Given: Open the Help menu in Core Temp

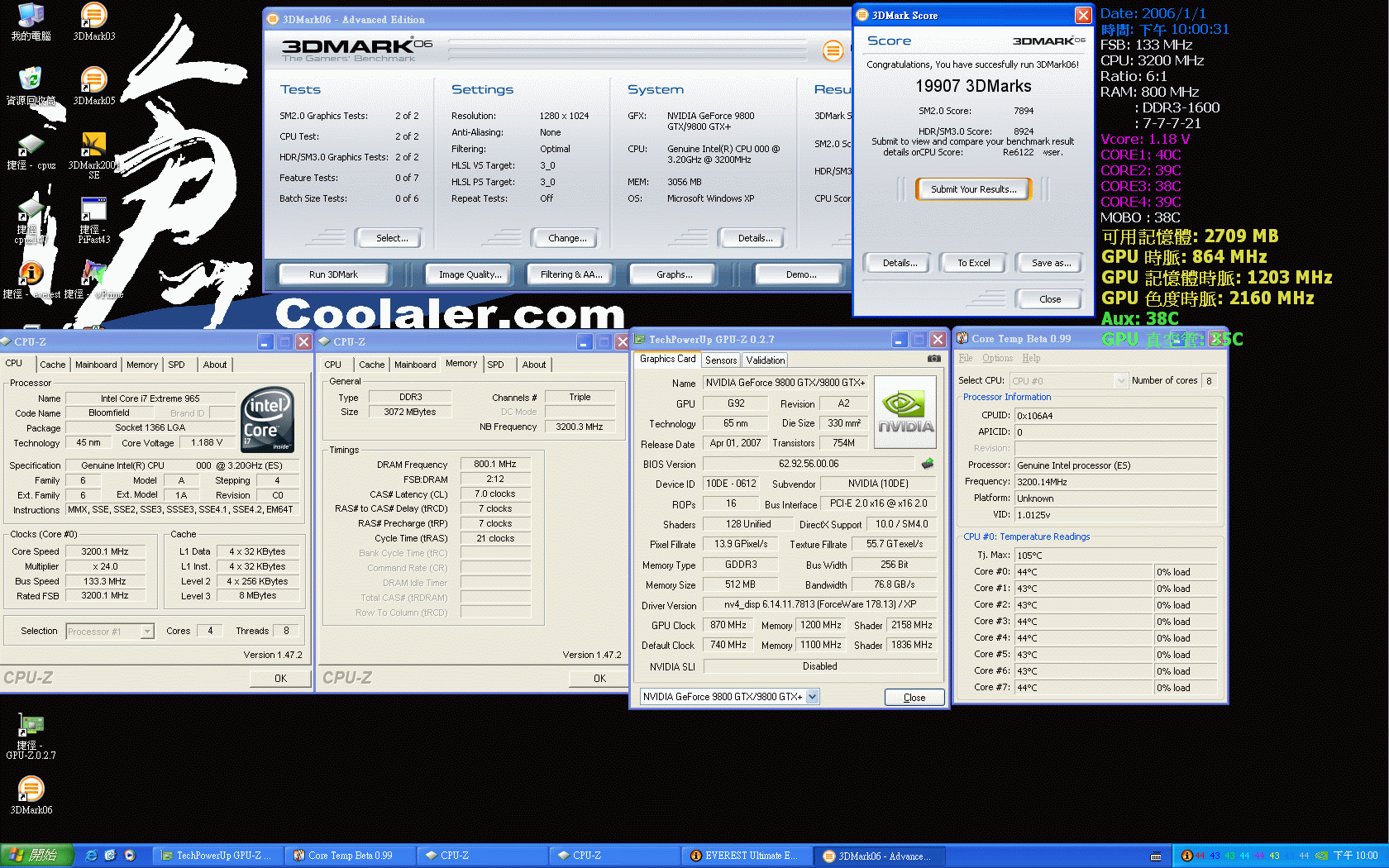Looking at the screenshot, I should tap(1031, 358).
